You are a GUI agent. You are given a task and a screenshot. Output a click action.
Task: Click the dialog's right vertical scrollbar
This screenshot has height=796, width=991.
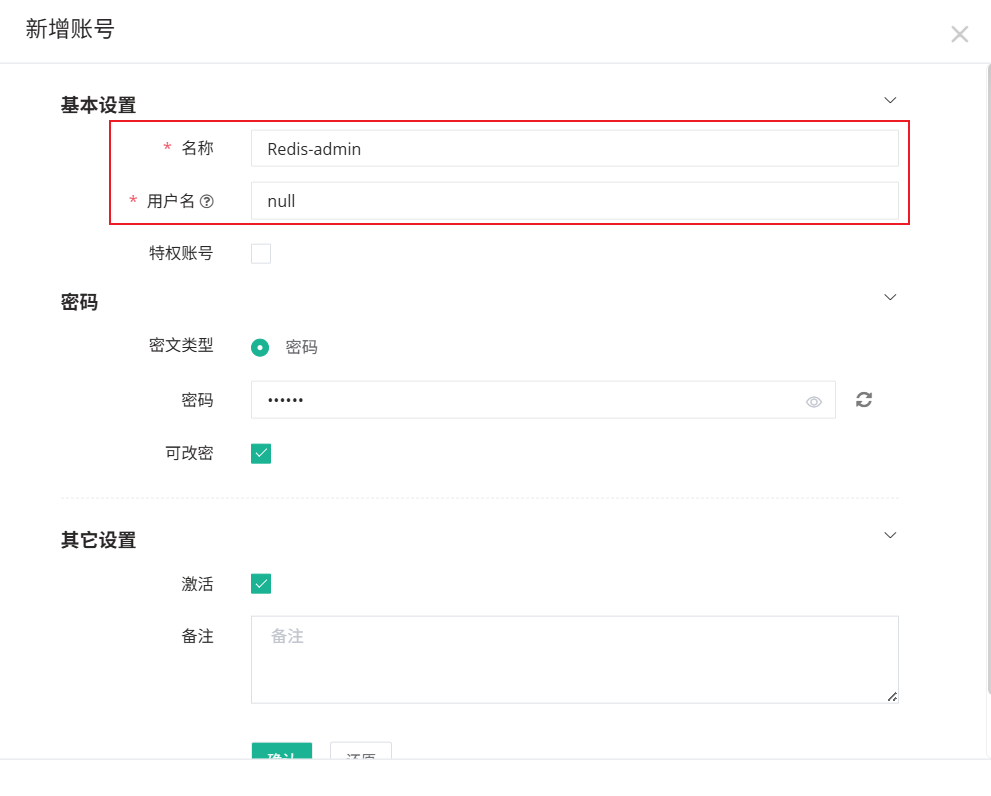(x=987, y=400)
